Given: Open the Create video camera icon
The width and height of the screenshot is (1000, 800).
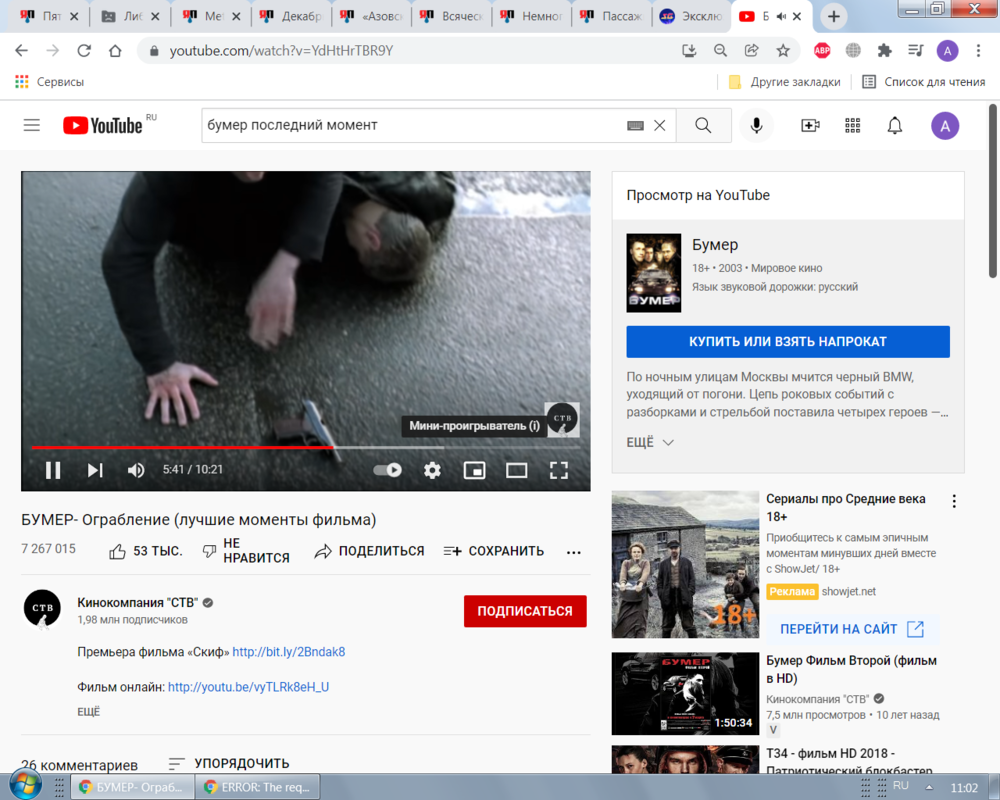Looking at the screenshot, I should [x=810, y=126].
